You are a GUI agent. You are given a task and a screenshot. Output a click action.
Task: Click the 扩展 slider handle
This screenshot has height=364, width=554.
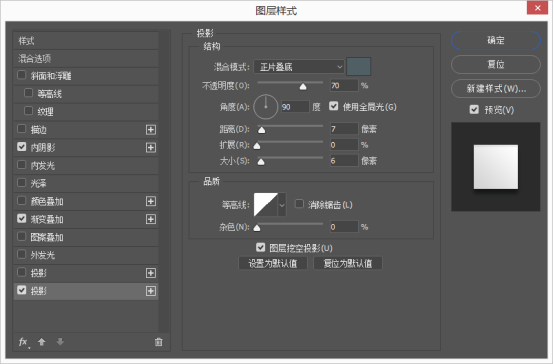click(257, 146)
